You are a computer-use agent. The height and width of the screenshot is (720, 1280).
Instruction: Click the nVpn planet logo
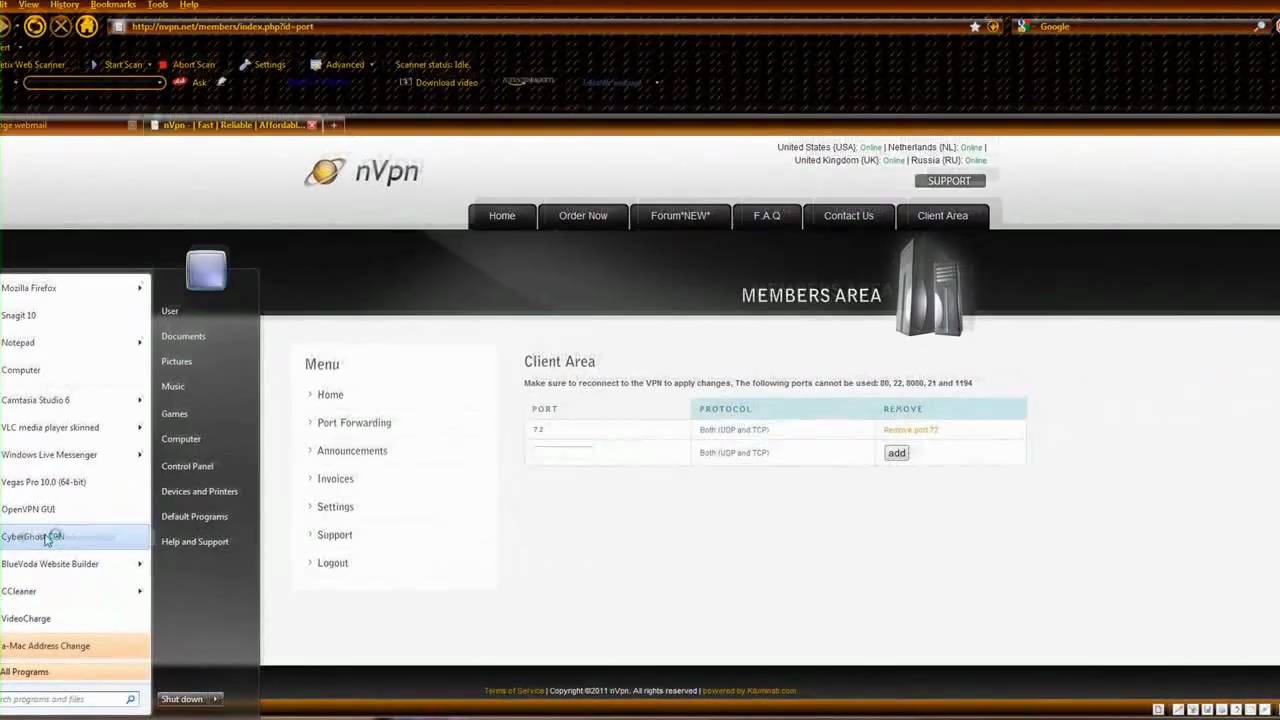(x=325, y=172)
